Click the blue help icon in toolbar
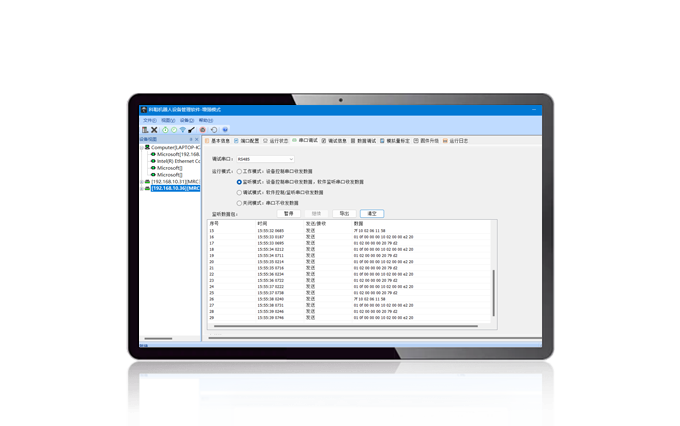Screen dimensions: 680x426 [x=225, y=130]
